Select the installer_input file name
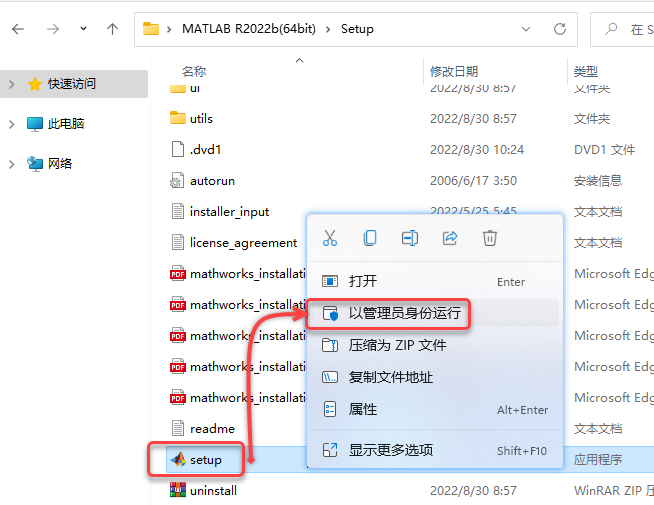 coord(229,212)
